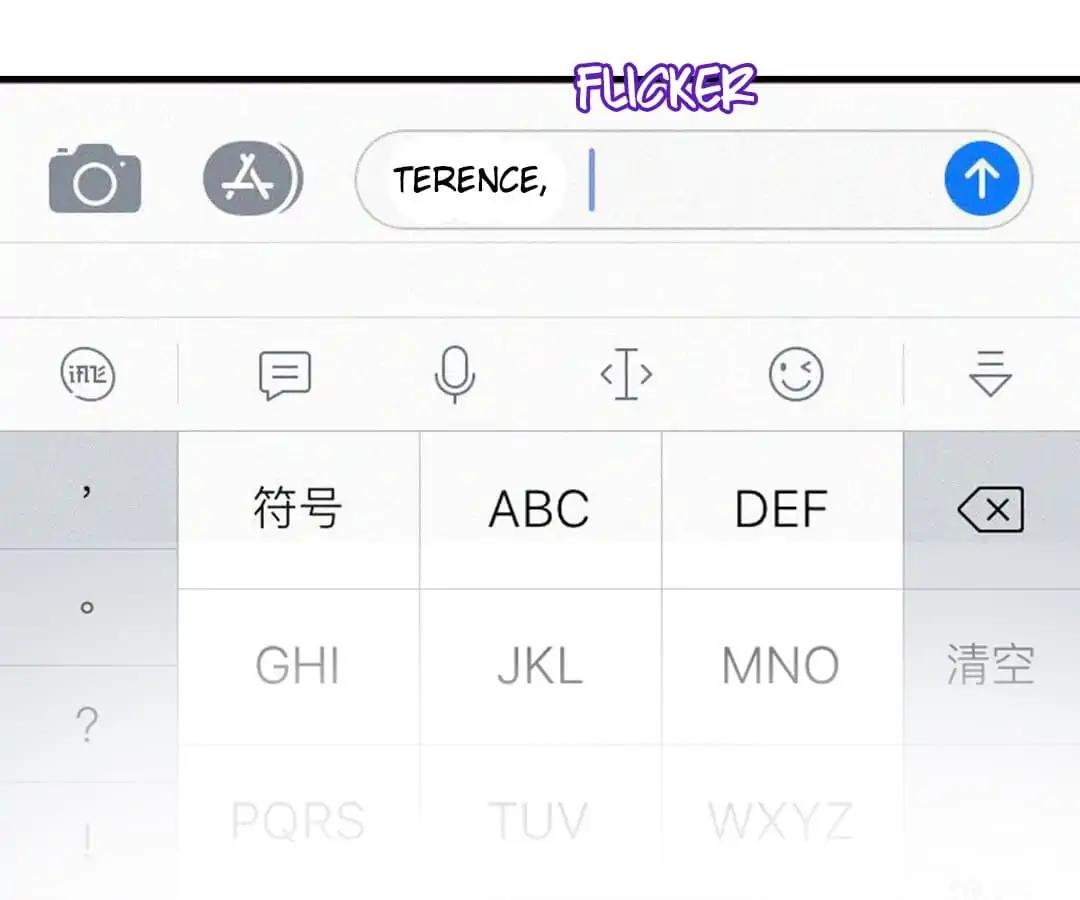Open the iFlytek keyboard logo menu

(x=88, y=374)
